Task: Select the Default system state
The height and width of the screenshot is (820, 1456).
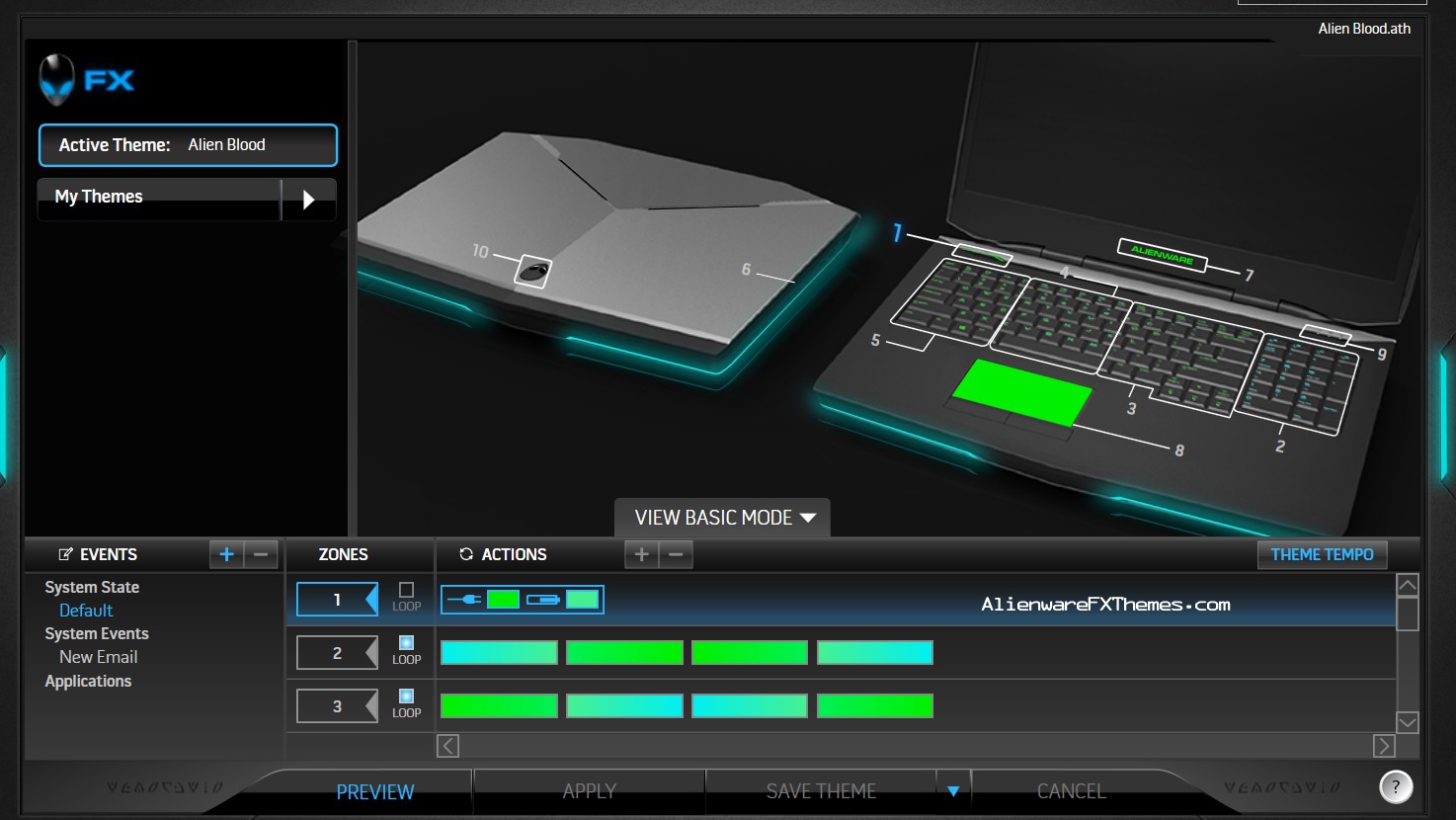Action: pos(86,611)
